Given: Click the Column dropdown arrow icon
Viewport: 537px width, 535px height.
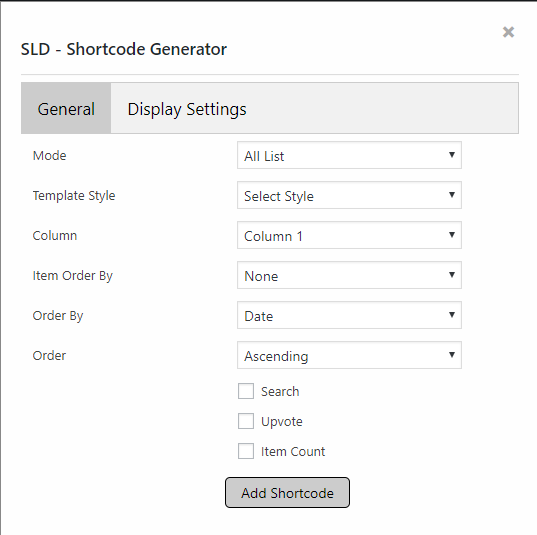Looking at the screenshot, I should [x=452, y=235].
